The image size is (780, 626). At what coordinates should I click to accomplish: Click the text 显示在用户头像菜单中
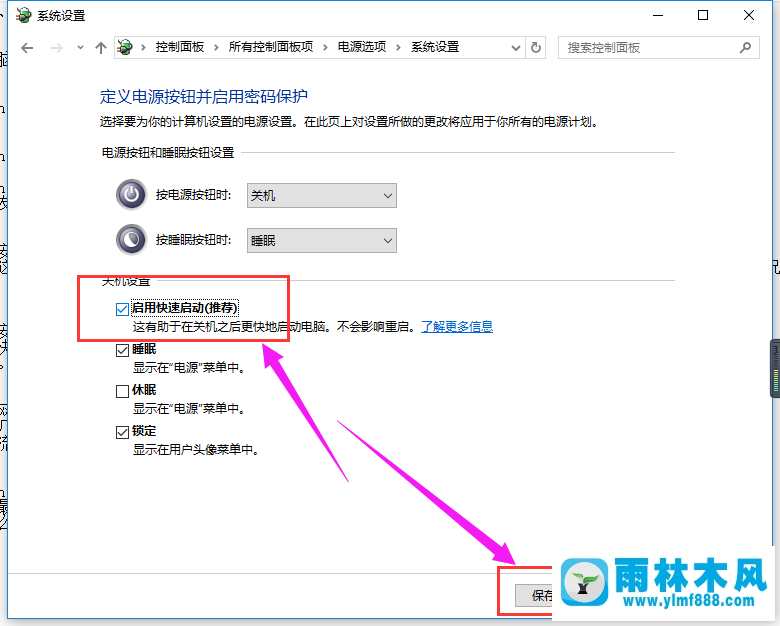click(x=195, y=450)
